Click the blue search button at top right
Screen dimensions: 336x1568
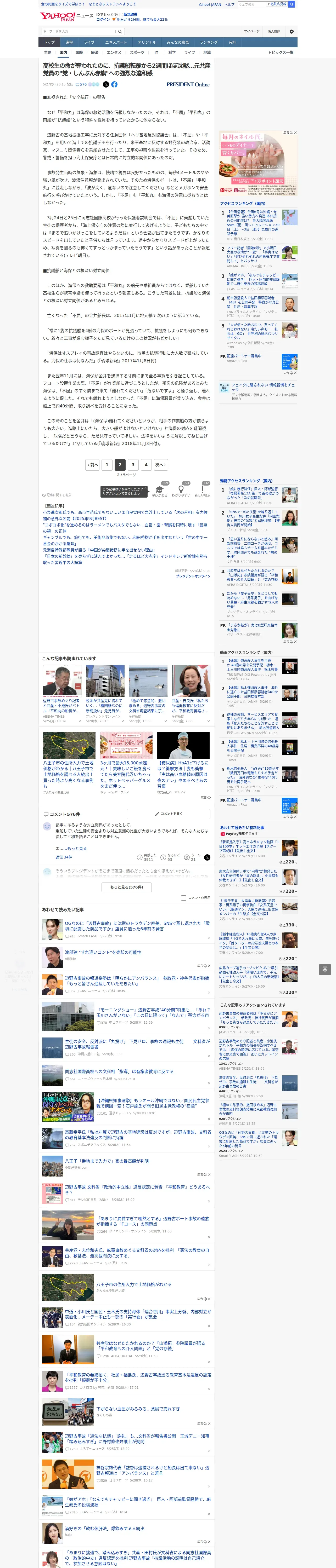(x=292, y=4)
